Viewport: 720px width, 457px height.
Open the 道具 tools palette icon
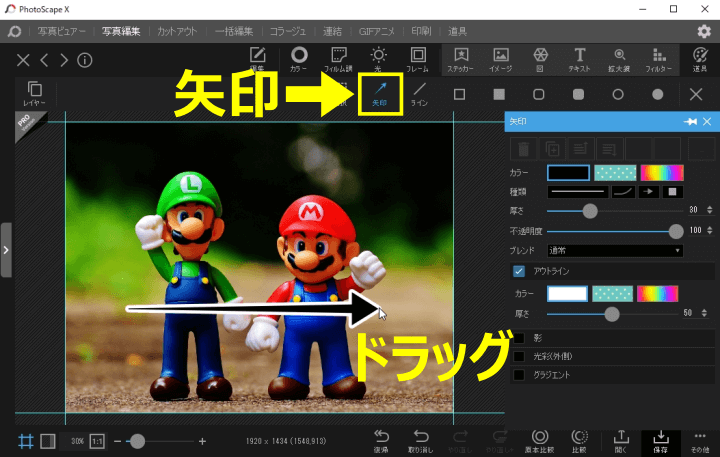(700, 59)
